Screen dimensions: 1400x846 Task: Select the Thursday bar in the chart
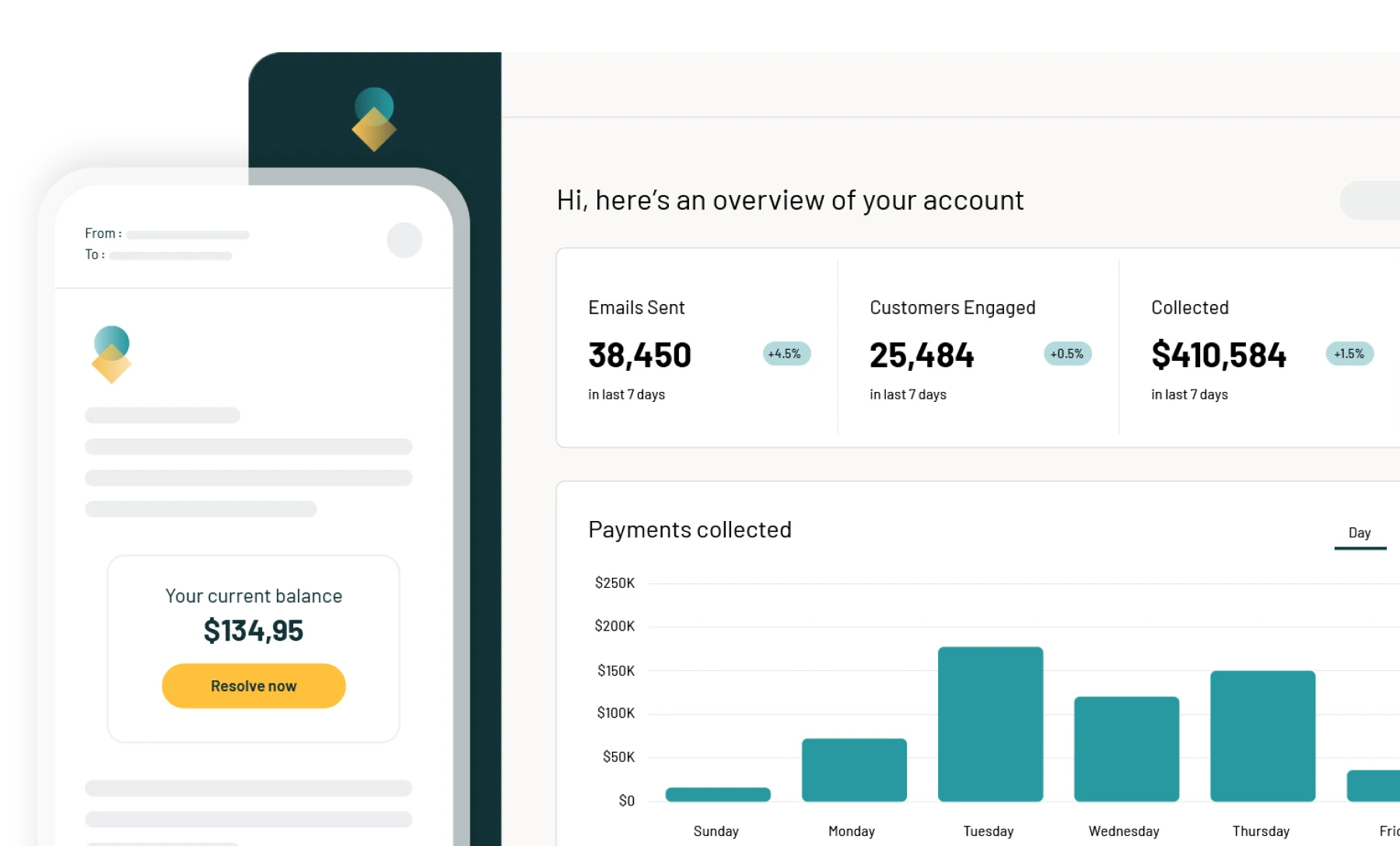1262,736
